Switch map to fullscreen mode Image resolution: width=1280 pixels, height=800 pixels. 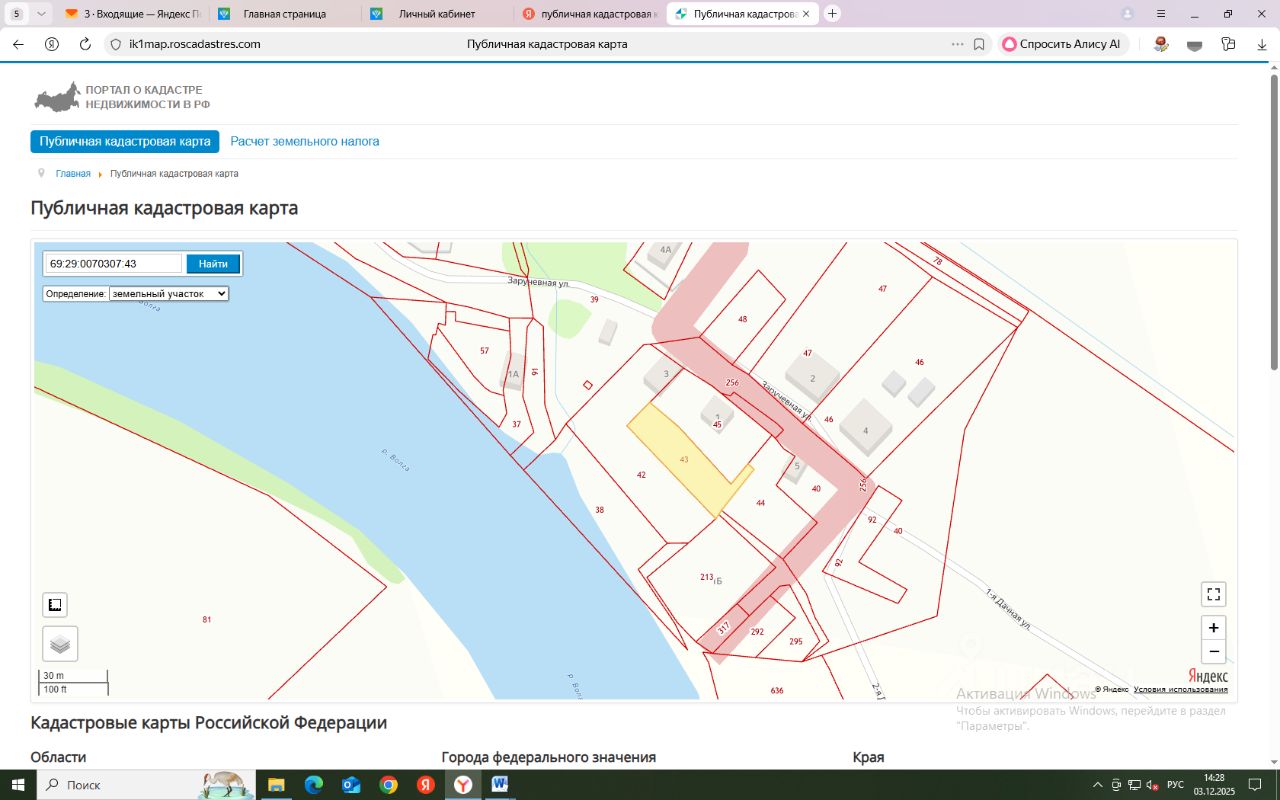pos(1213,594)
